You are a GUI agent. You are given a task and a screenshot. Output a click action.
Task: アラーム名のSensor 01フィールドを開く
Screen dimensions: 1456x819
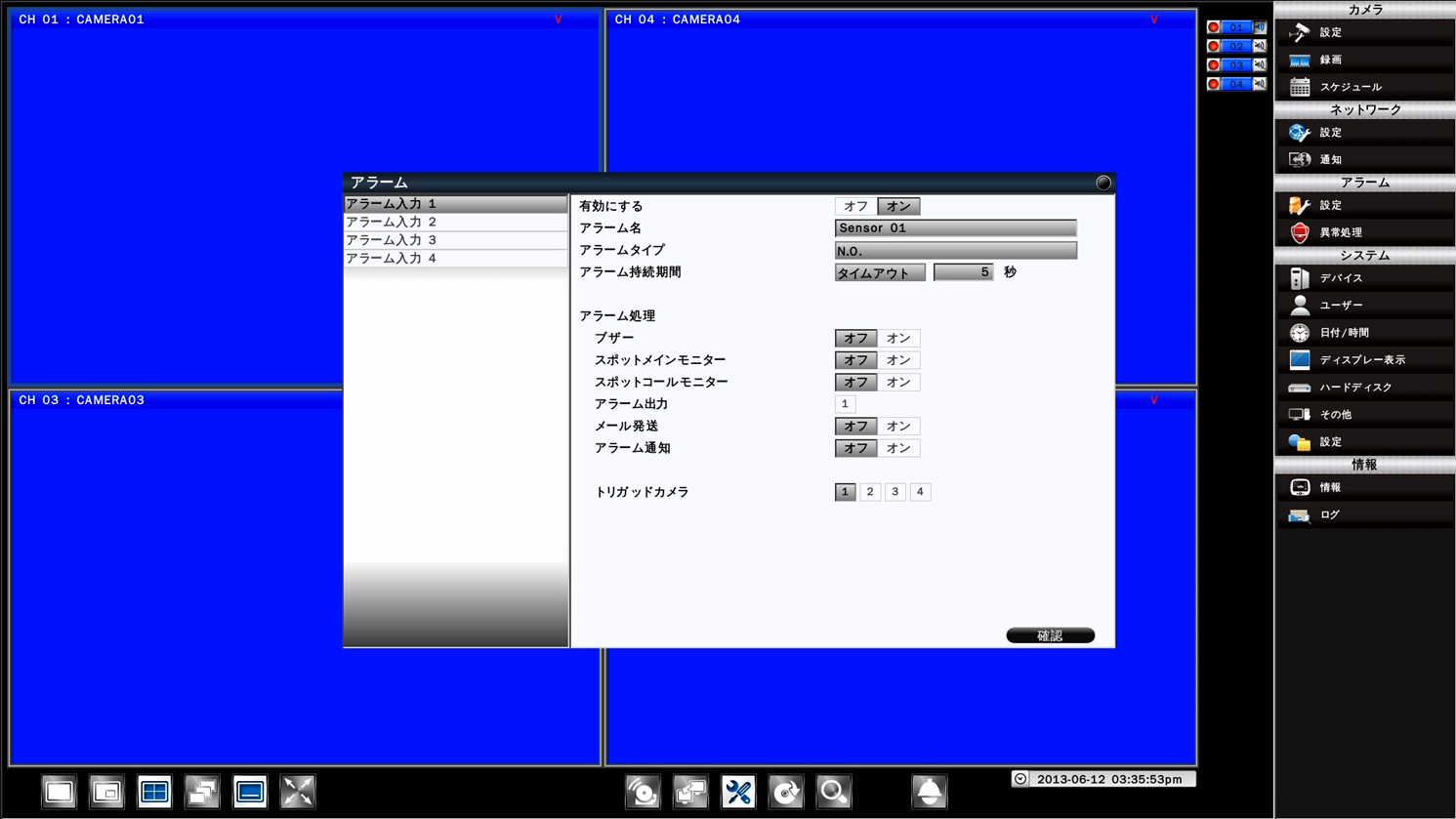point(955,227)
